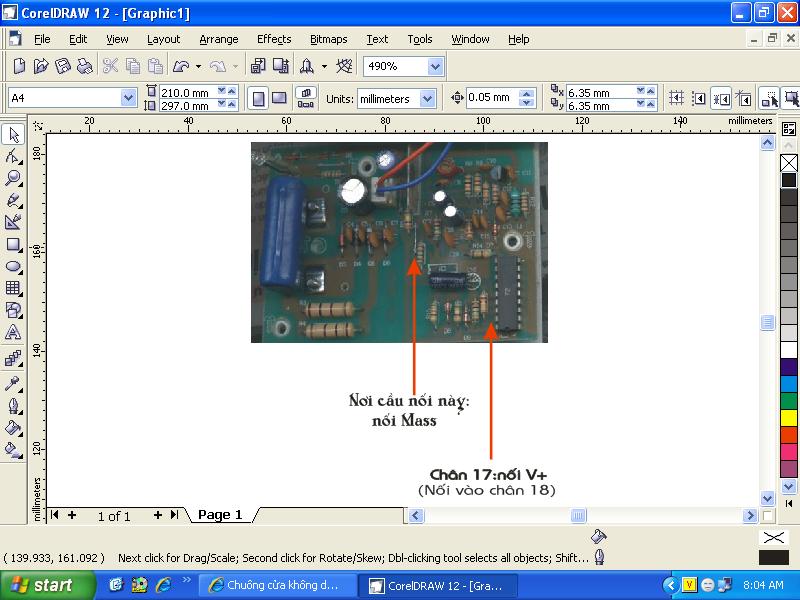Save the current document

click(62, 66)
